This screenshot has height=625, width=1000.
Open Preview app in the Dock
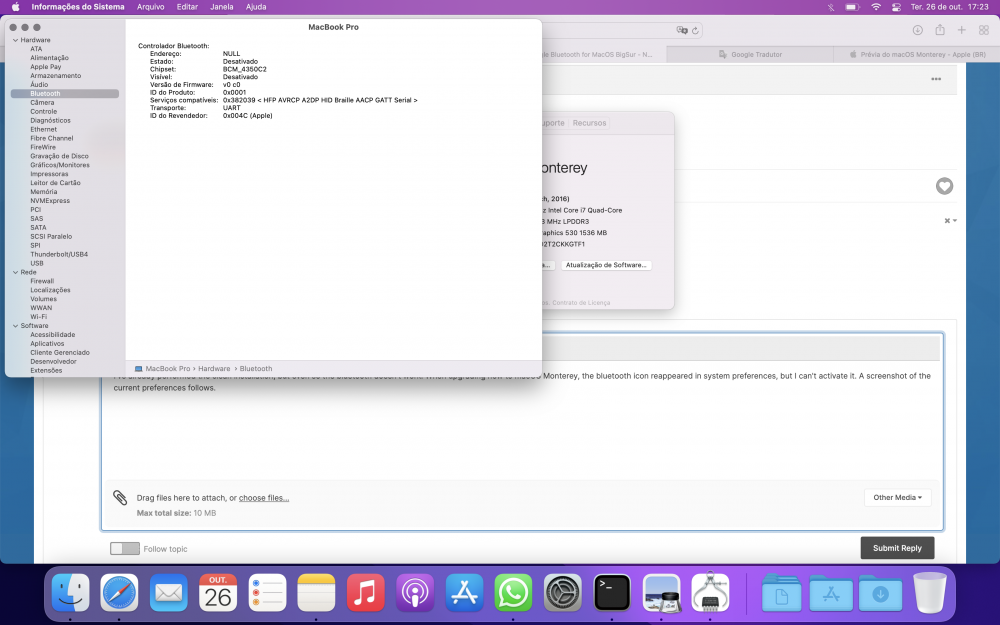click(x=661, y=592)
